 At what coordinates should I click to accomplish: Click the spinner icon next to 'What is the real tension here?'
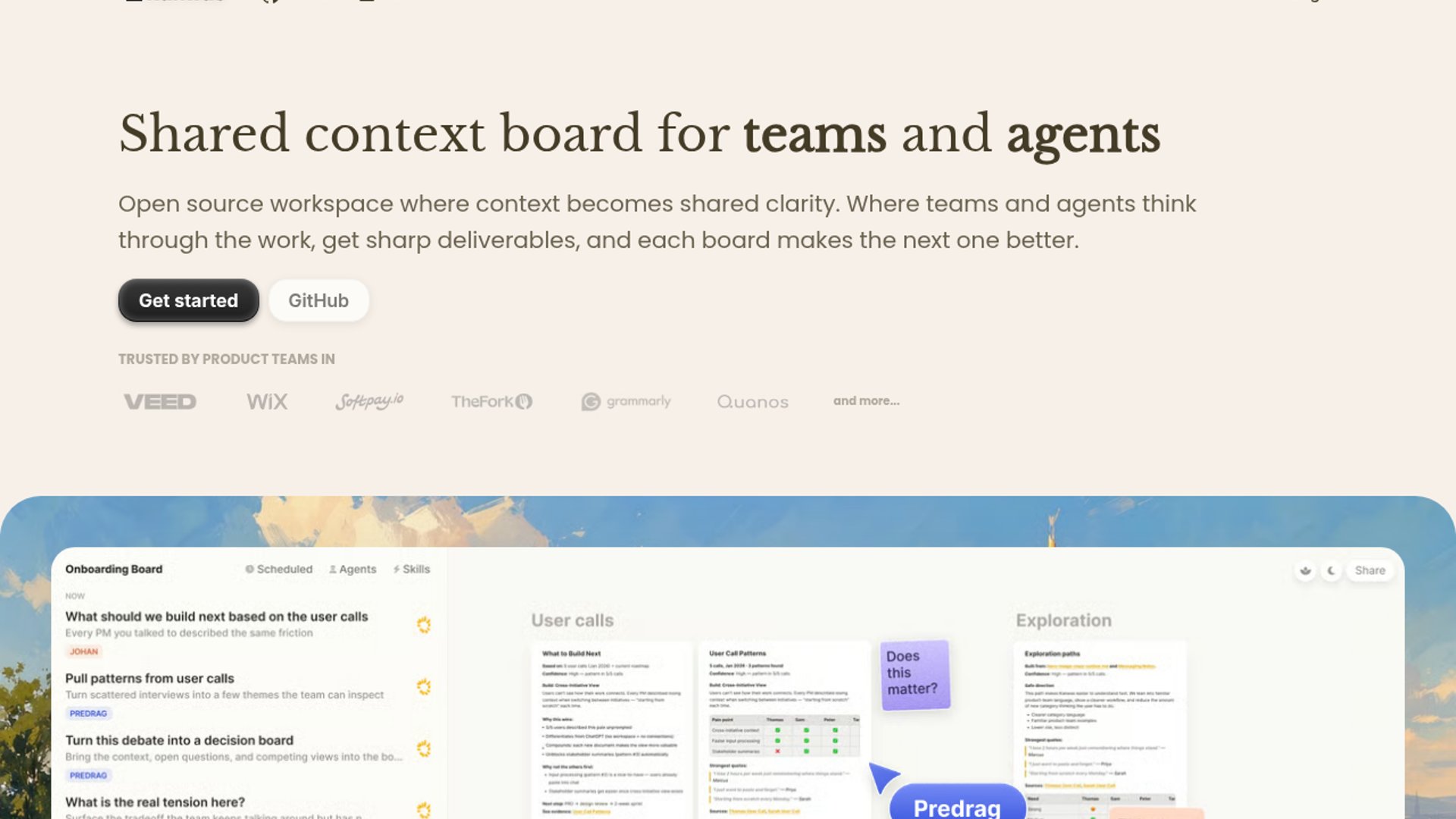coord(424,809)
